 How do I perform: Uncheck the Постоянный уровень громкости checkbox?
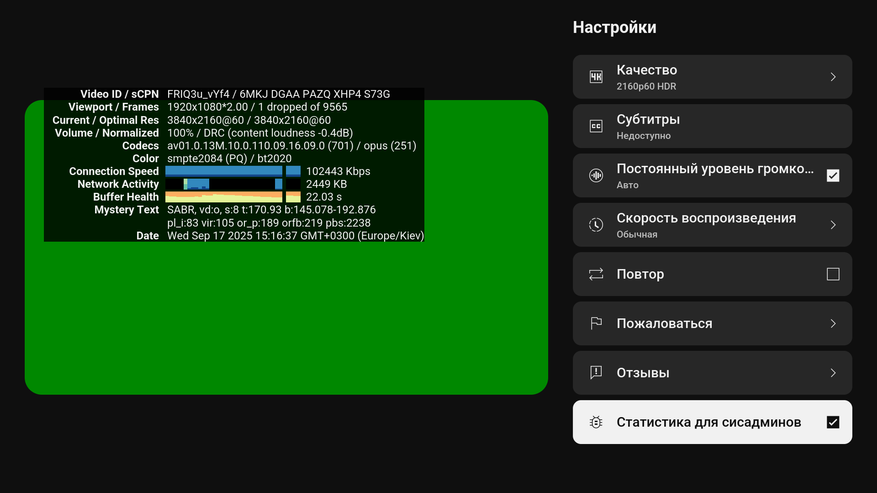833,176
